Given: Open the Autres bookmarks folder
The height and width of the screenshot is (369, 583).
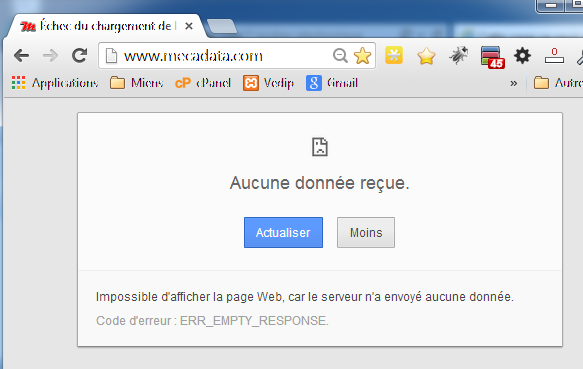Looking at the screenshot, I should coord(558,83).
